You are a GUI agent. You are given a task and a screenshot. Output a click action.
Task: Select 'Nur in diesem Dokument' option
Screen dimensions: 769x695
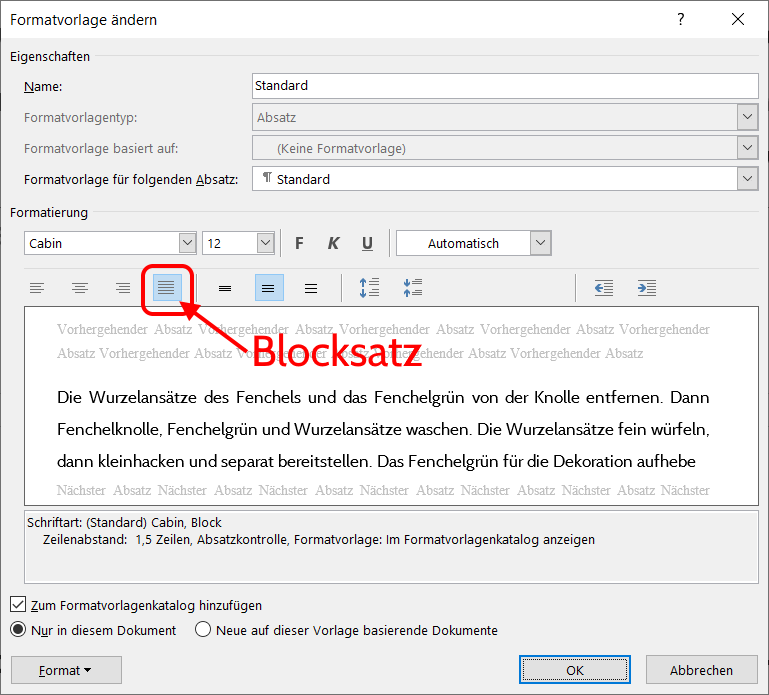18,630
